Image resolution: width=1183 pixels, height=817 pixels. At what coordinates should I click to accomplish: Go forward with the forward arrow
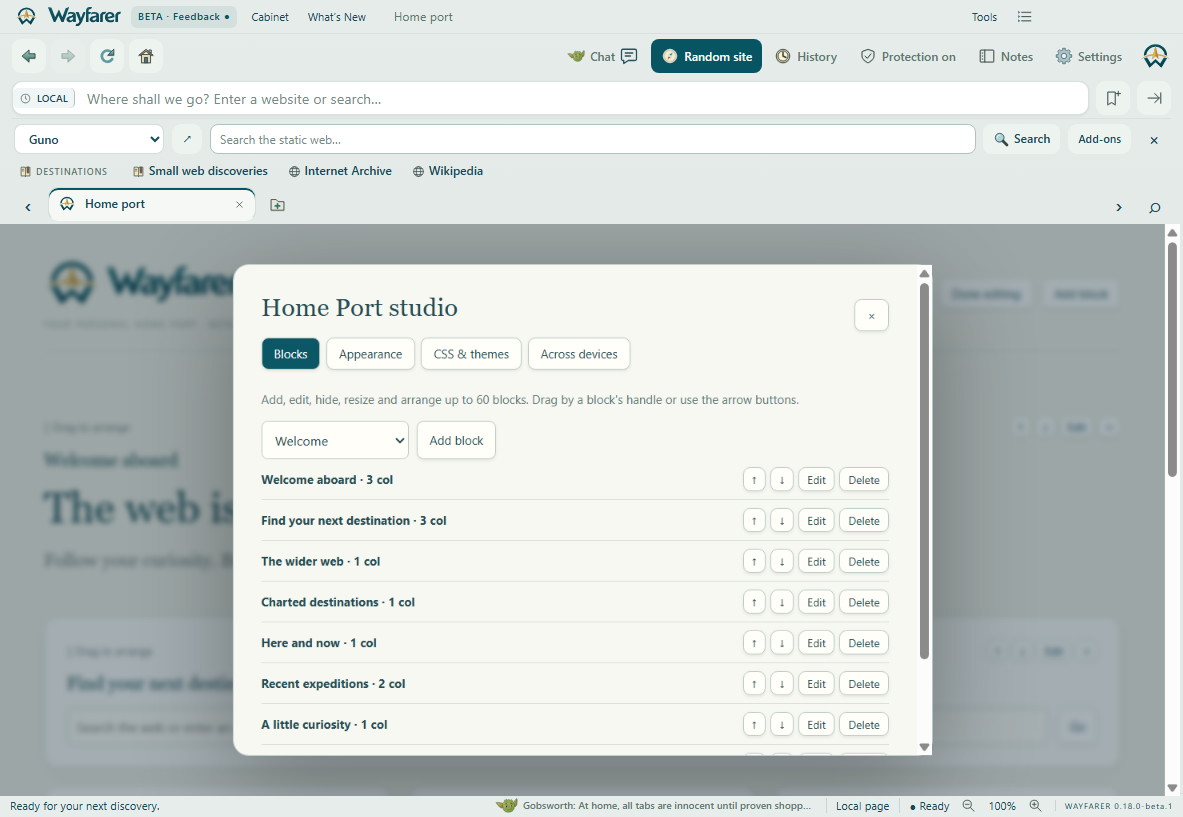point(68,56)
